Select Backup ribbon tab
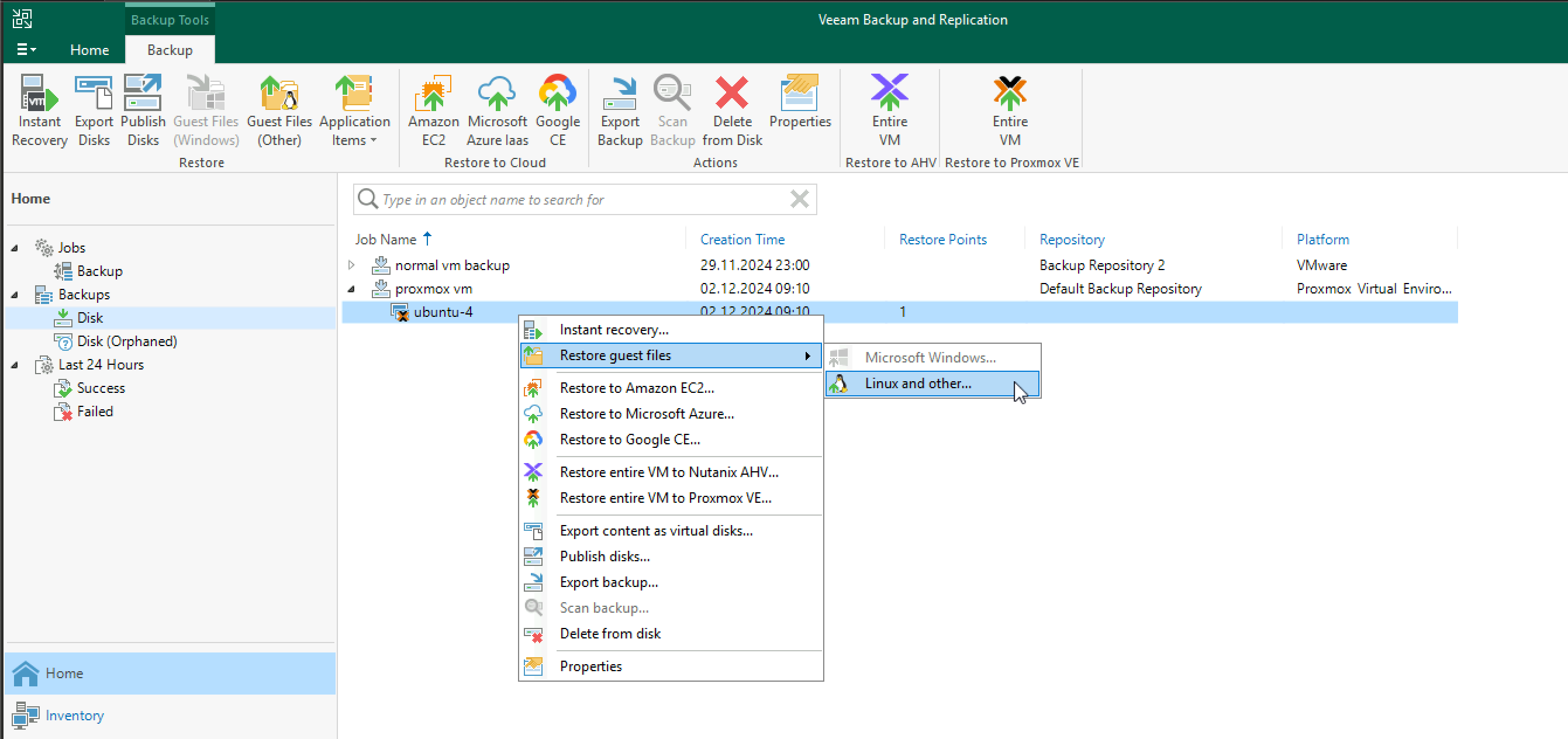The image size is (1568, 739). coord(170,50)
